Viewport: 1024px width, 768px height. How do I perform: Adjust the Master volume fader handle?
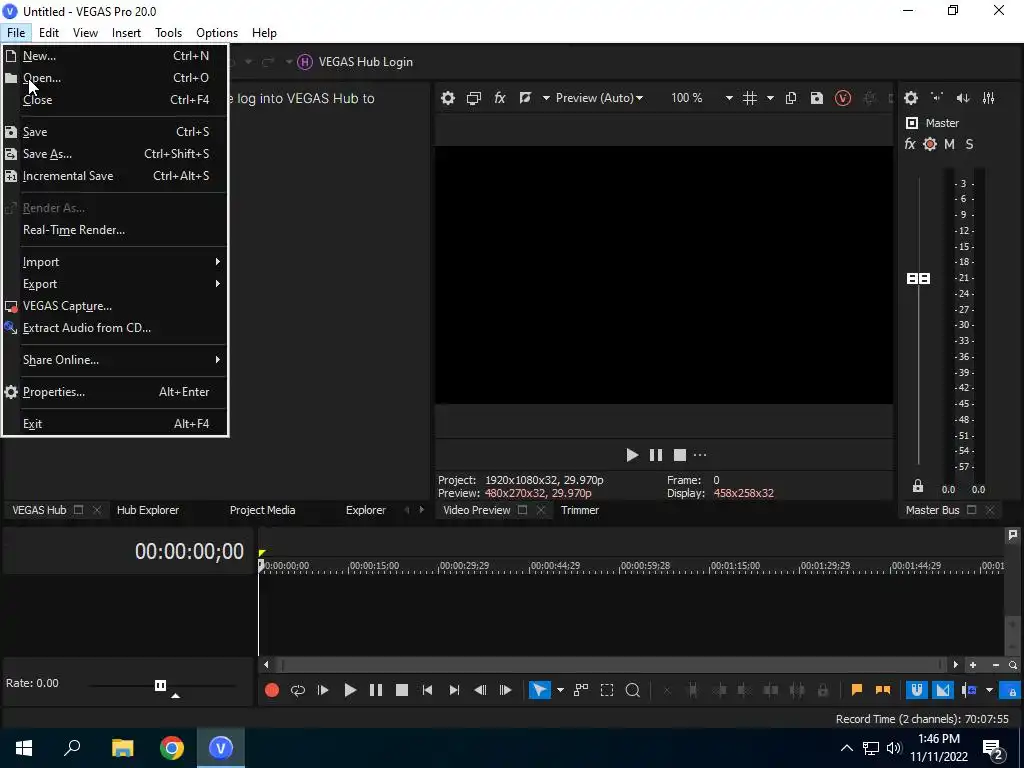pyautogui.click(x=918, y=279)
